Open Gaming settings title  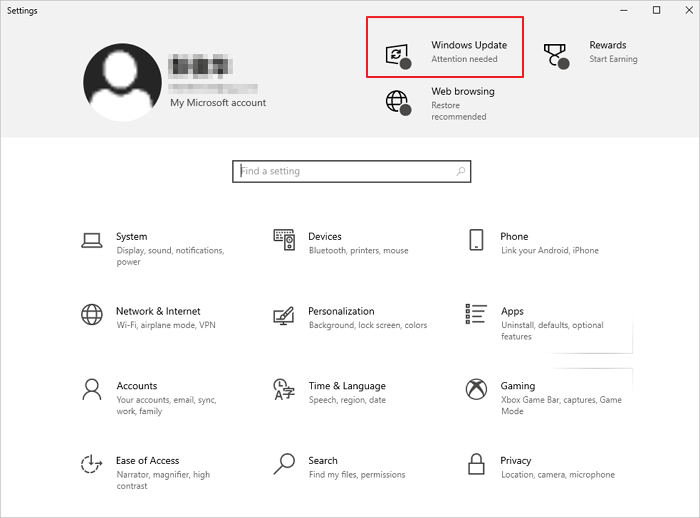coord(518,386)
